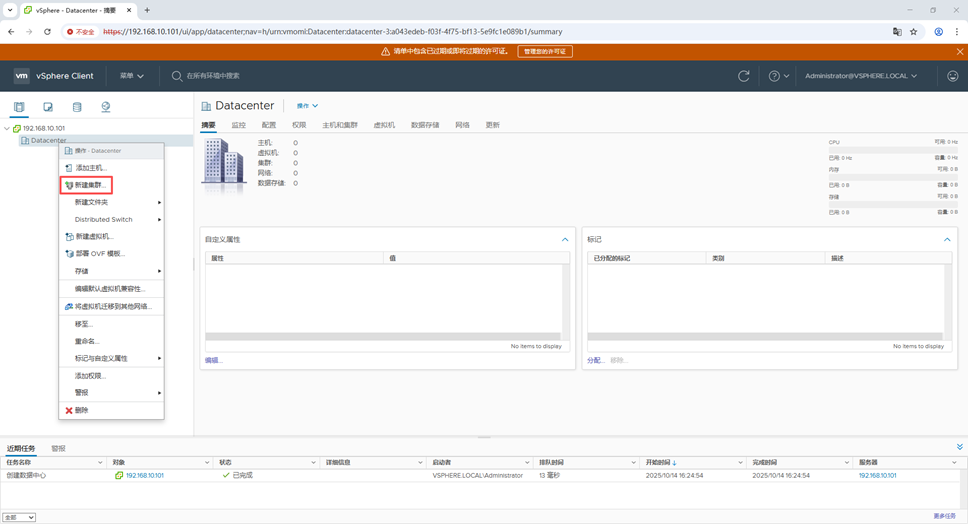The height and width of the screenshot is (524, 968).
Task: Bookmark this page with the star icon
Action: click(x=913, y=31)
